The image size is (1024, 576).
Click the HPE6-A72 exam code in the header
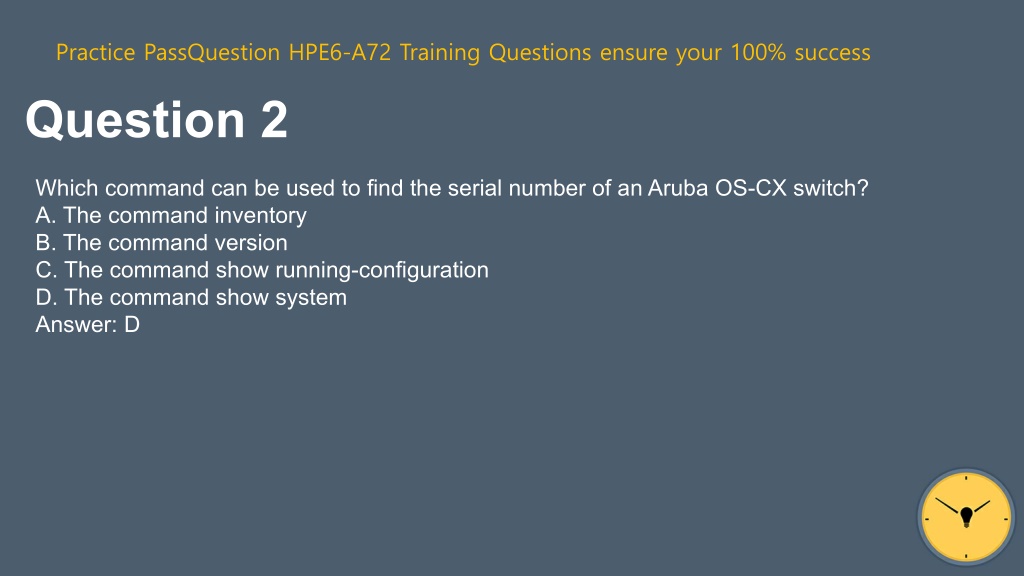click(340, 52)
